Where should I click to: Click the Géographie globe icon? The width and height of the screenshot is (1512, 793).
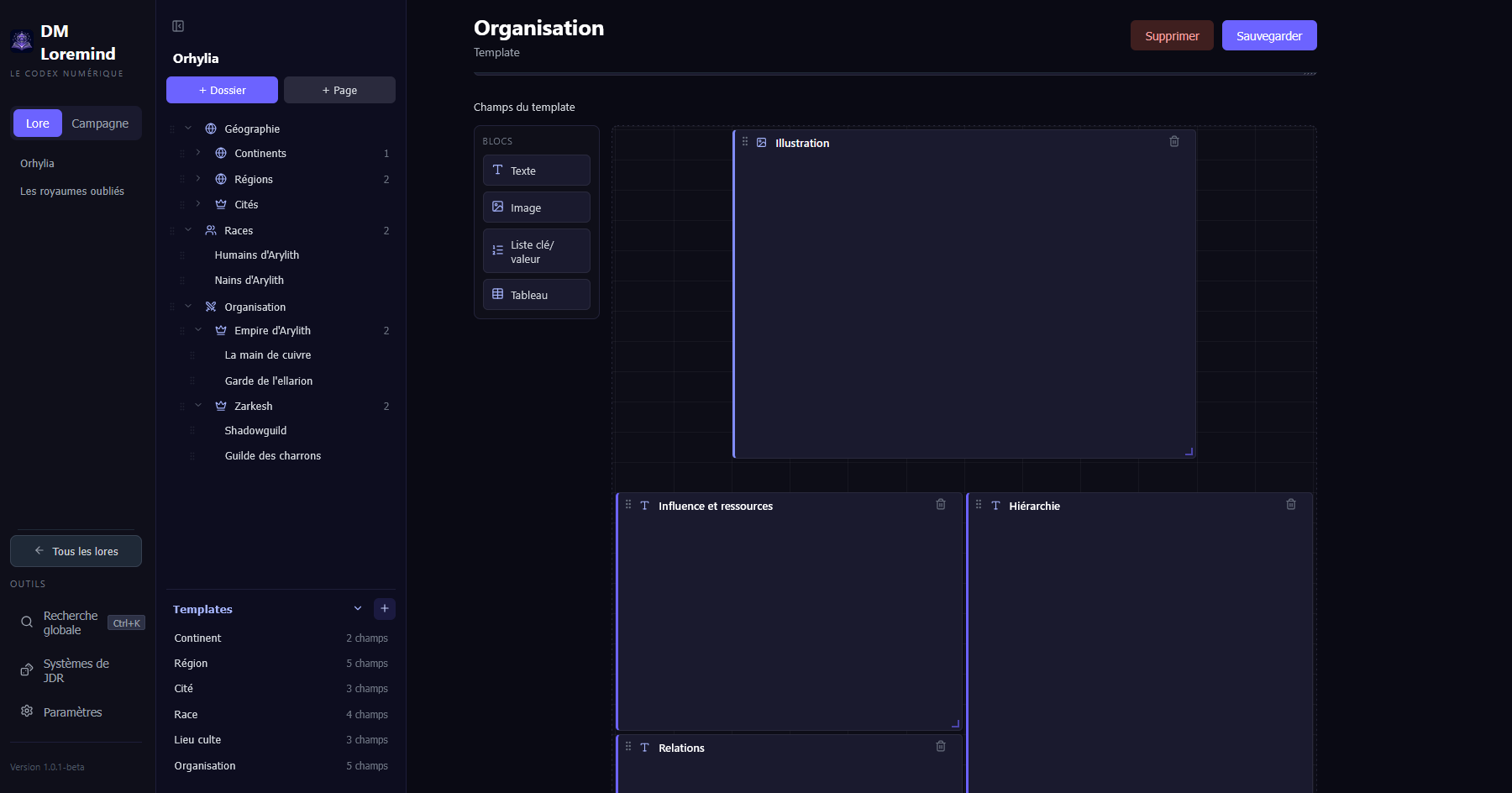[x=211, y=129]
